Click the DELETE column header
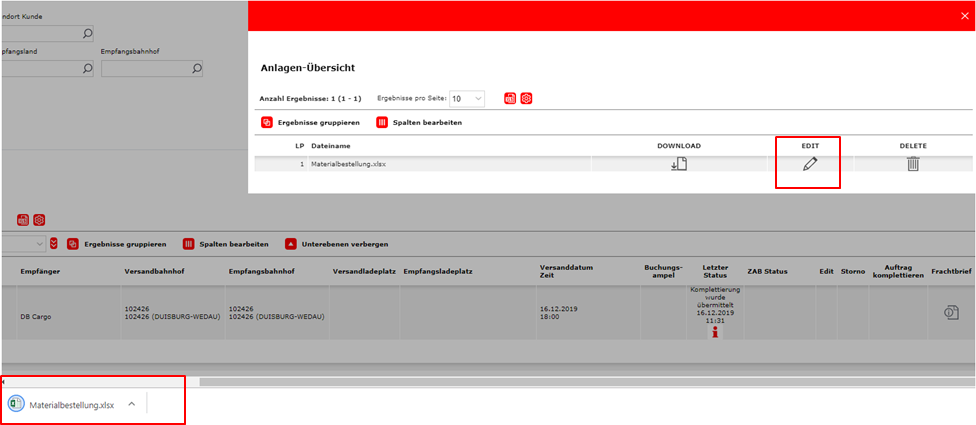 click(913, 146)
